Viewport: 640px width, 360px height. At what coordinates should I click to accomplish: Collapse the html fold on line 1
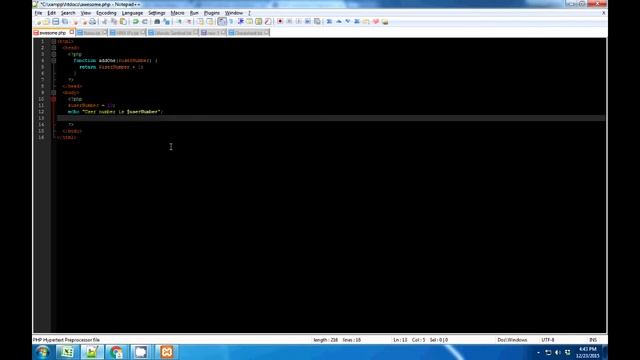pos(53,41)
